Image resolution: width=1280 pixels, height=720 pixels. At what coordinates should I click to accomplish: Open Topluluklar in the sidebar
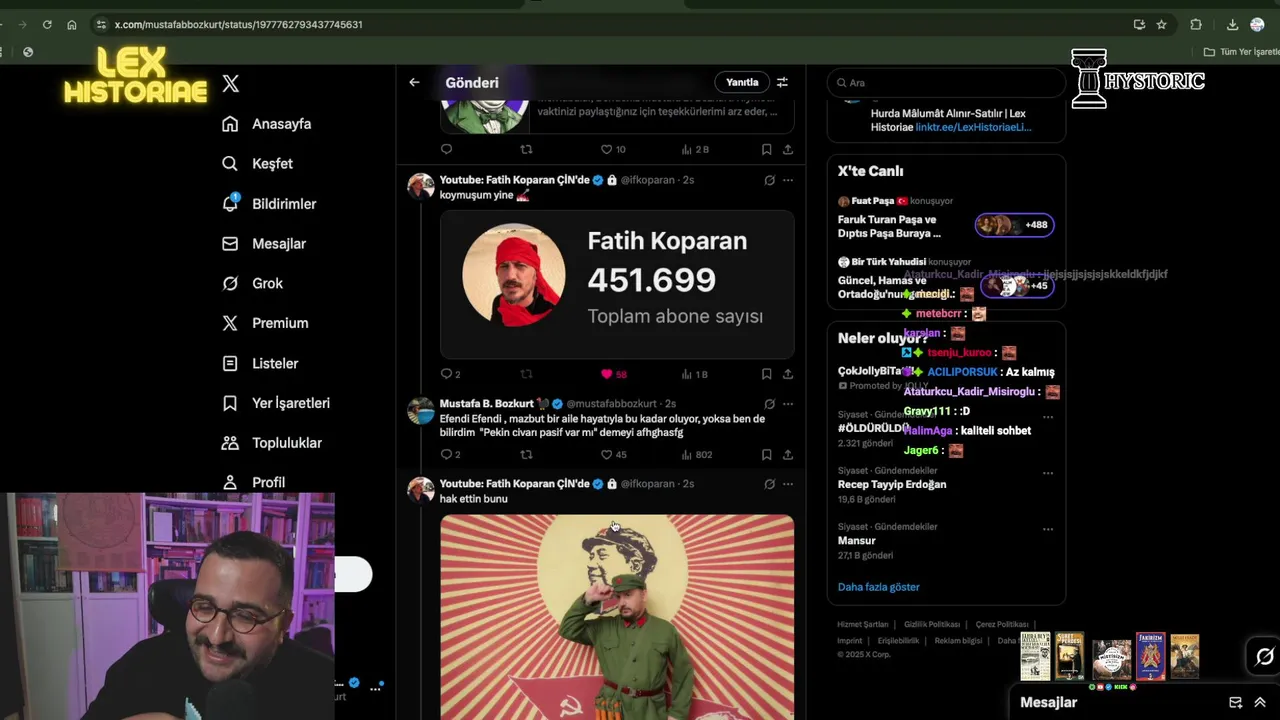[272, 443]
